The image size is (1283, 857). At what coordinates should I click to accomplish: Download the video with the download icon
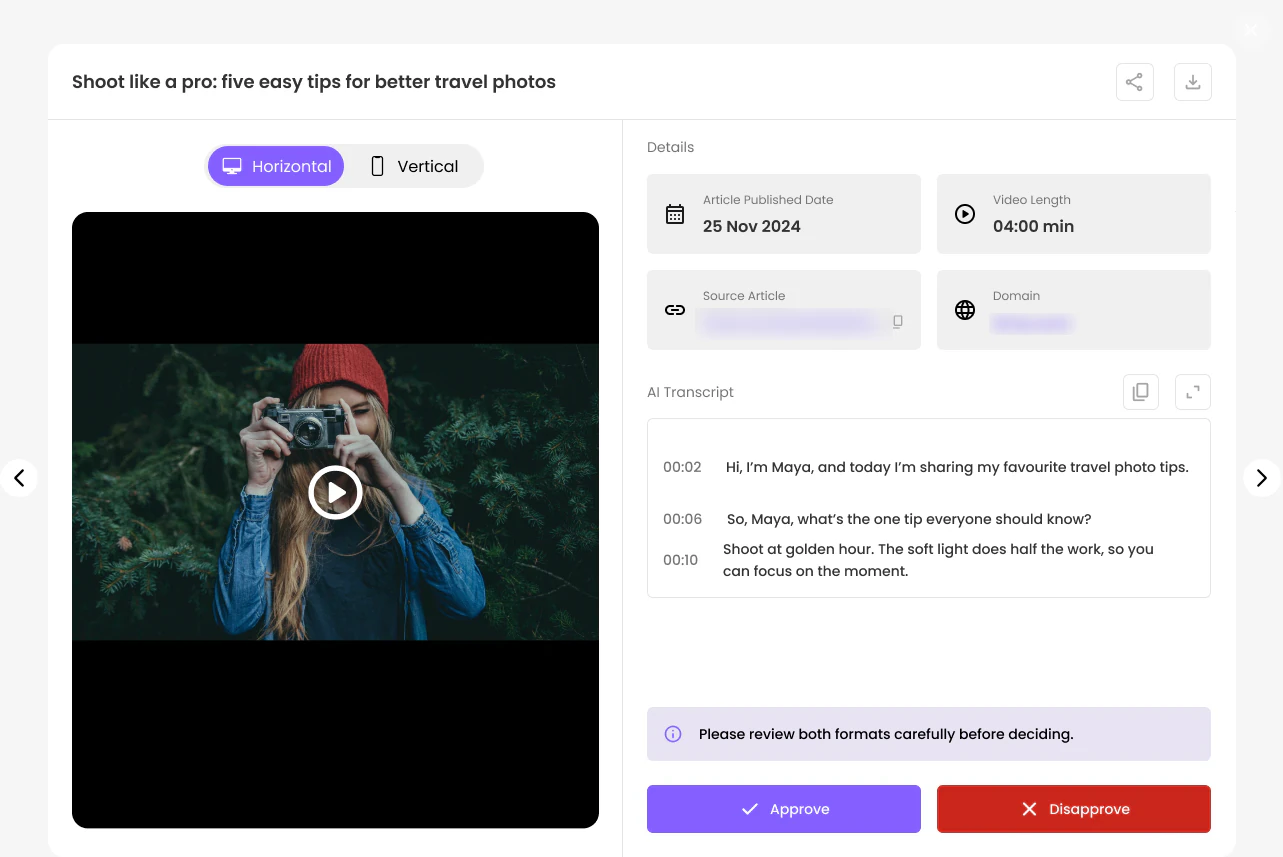tap(1193, 82)
